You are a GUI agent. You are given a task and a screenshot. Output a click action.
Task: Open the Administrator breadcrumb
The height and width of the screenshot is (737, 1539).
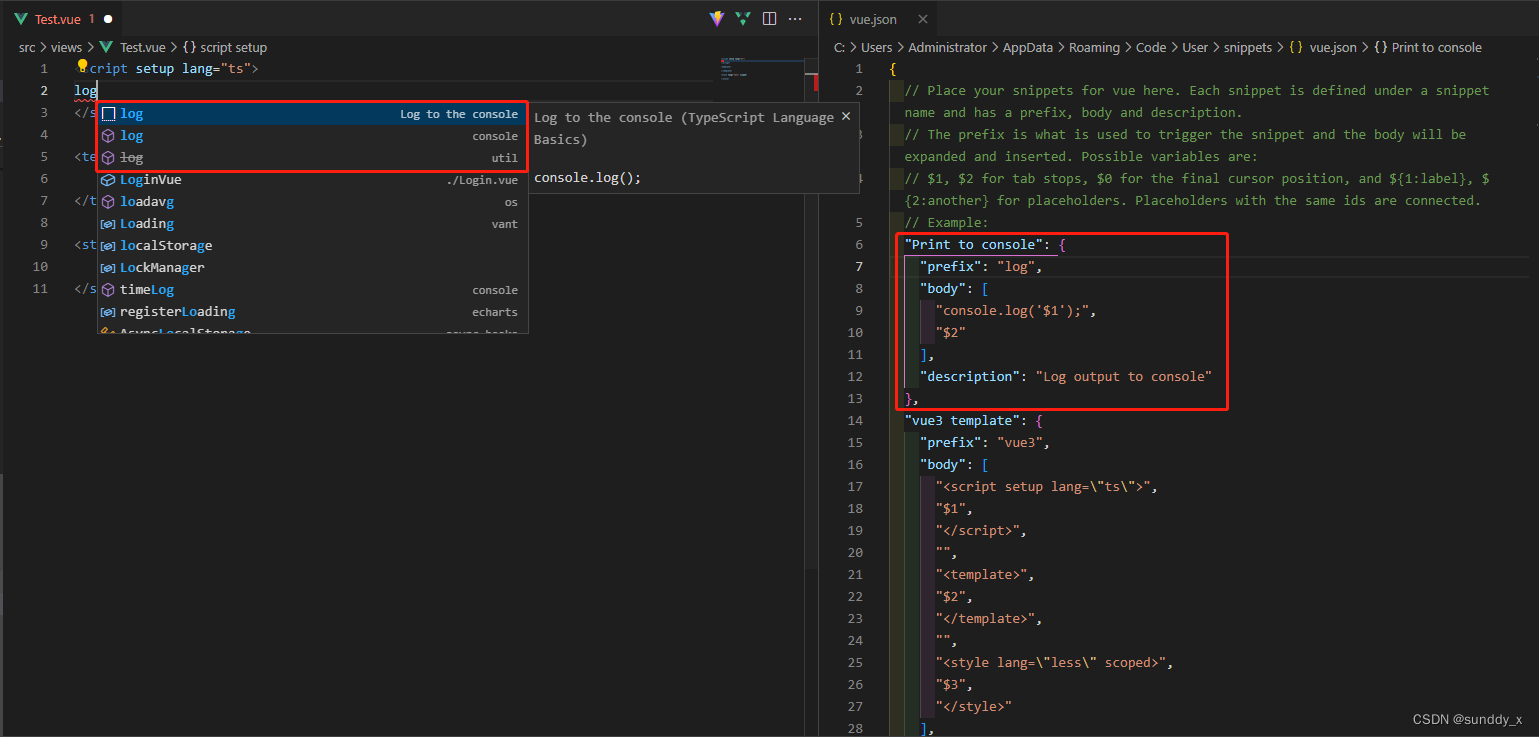pos(947,47)
